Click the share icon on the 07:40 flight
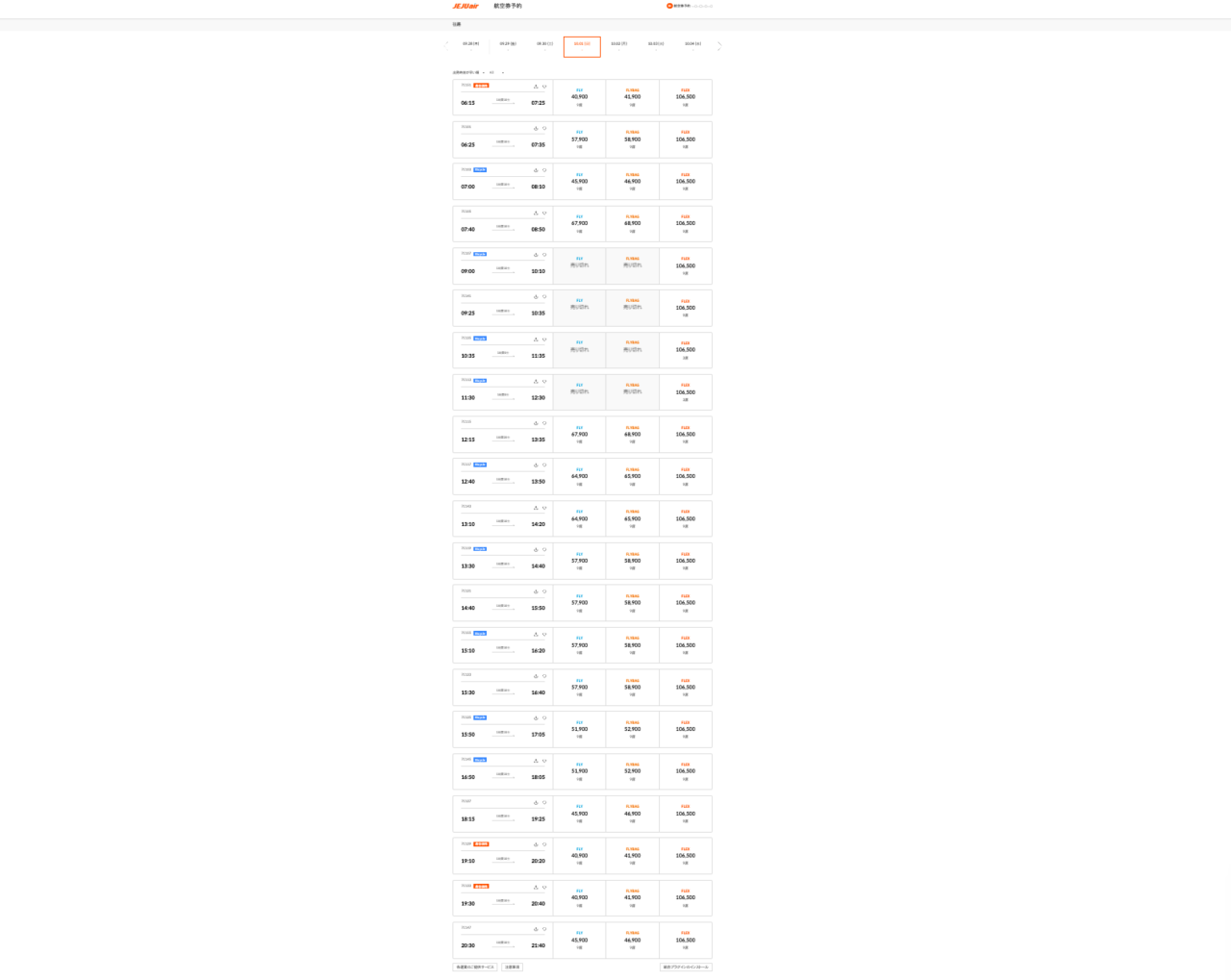This screenshot has width=1231, height=980. tap(536, 213)
